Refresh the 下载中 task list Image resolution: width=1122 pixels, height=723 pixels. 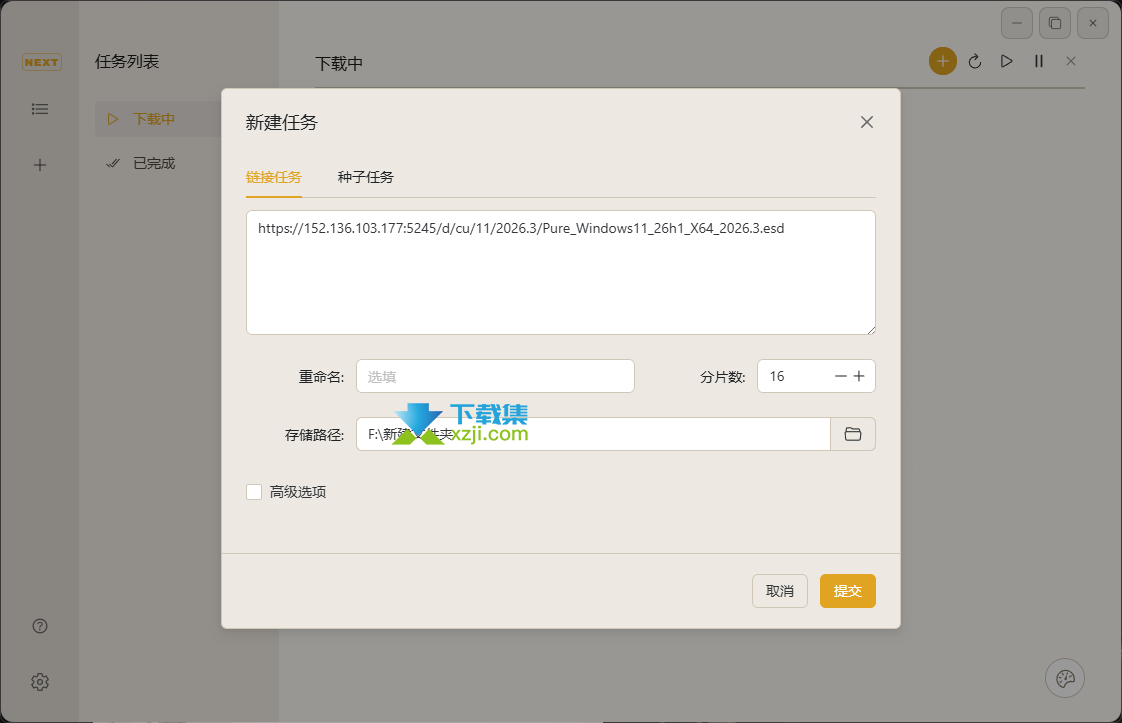click(975, 61)
